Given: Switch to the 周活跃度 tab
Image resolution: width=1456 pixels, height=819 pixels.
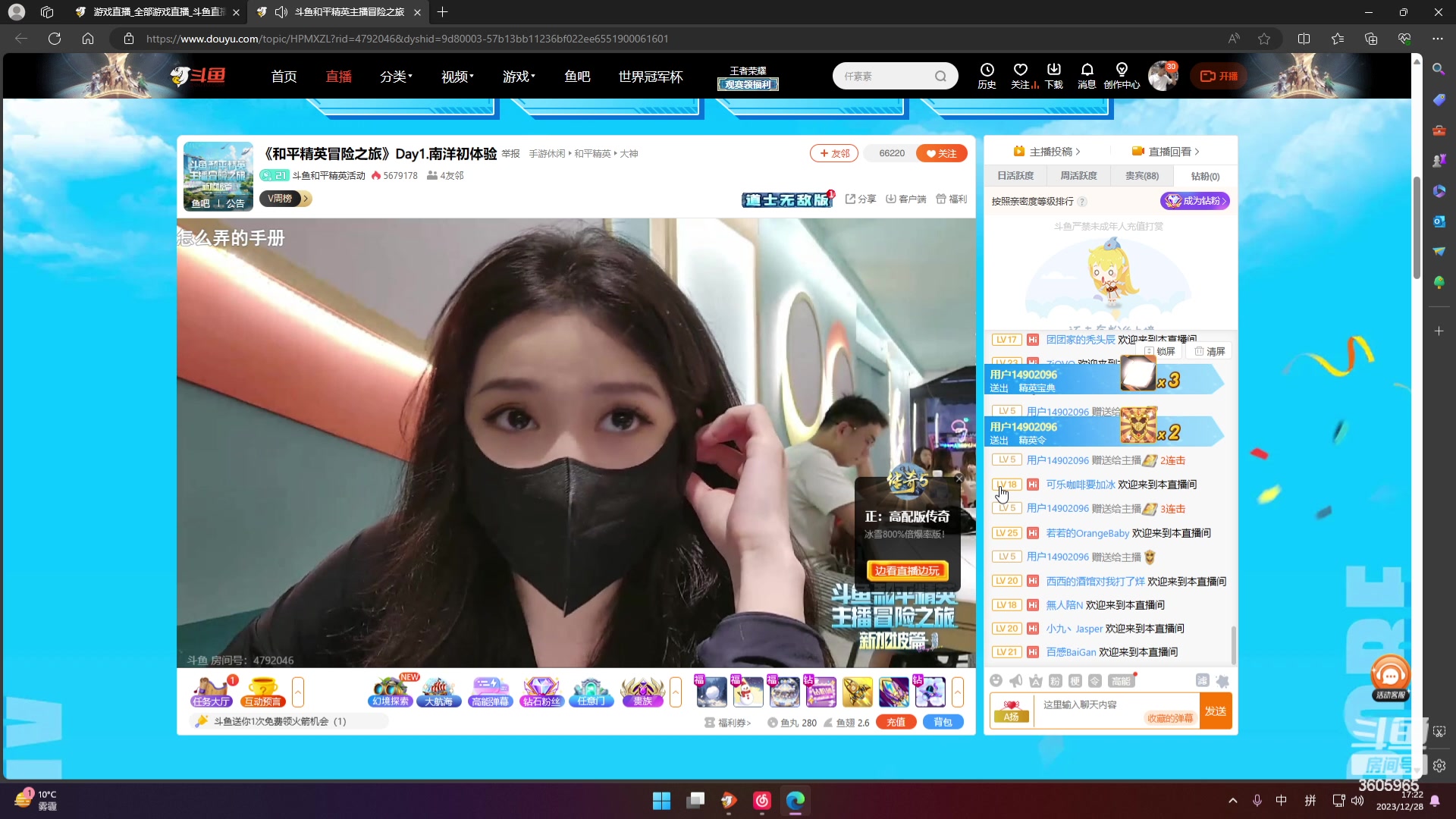Looking at the screenshot, I should coord(1078,175).
